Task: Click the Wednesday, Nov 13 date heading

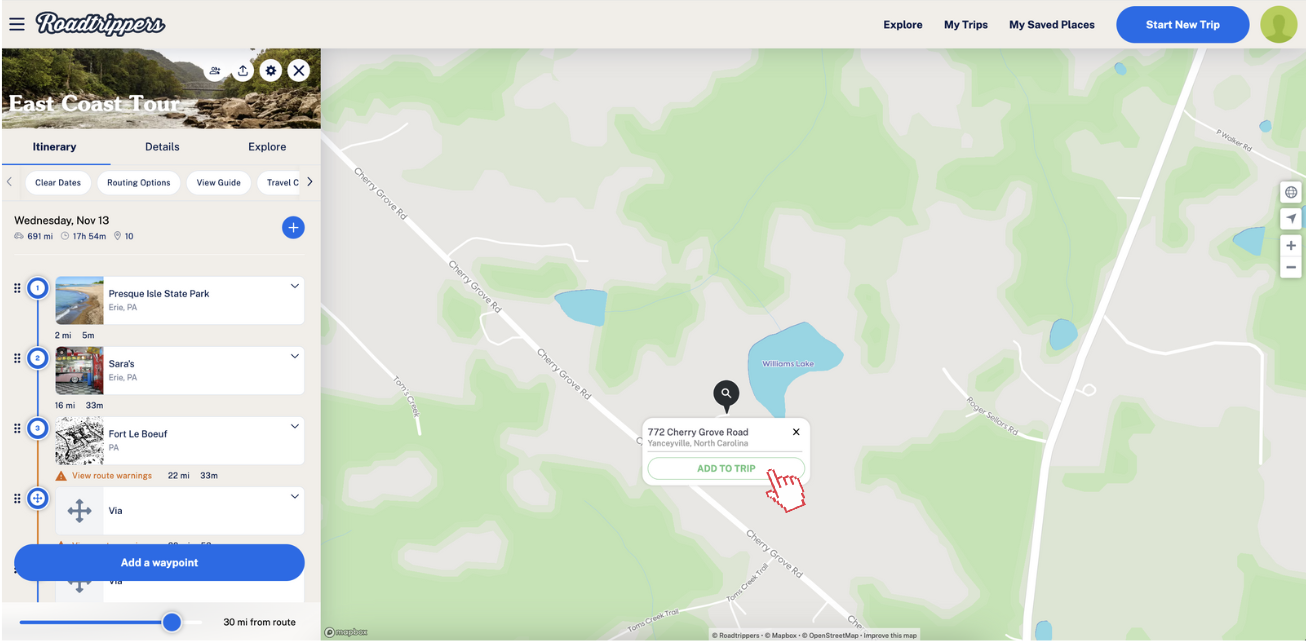Action: [x=62, y=220]
